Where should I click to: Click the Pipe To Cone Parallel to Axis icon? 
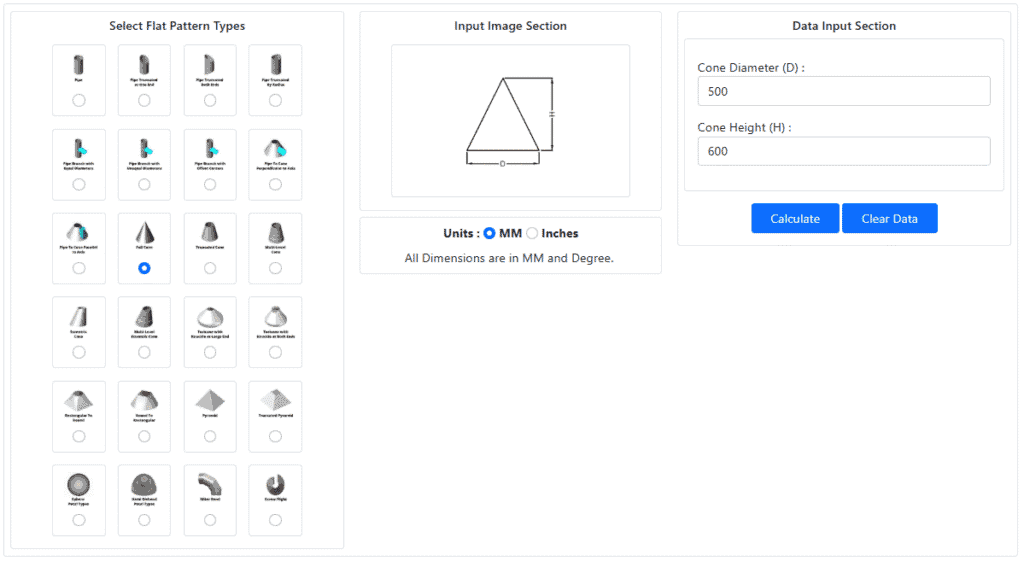tap(78, 232)
